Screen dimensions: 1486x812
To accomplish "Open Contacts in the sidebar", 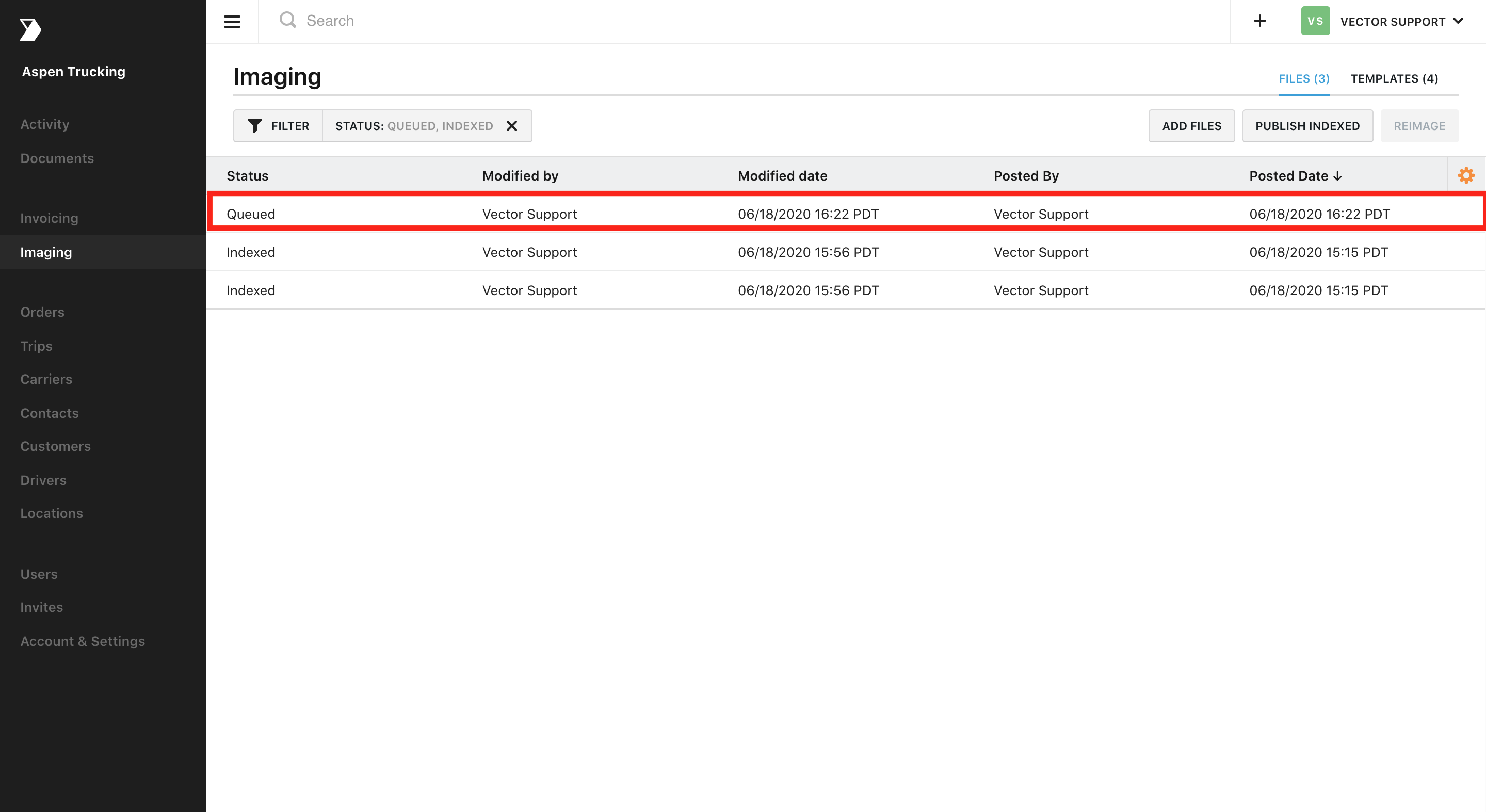I will click(50, 413).
